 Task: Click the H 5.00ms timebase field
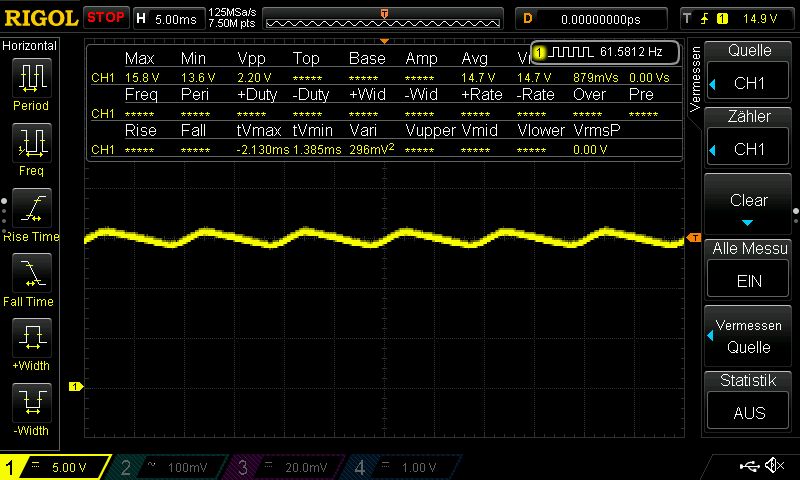(x=169, y=19)
